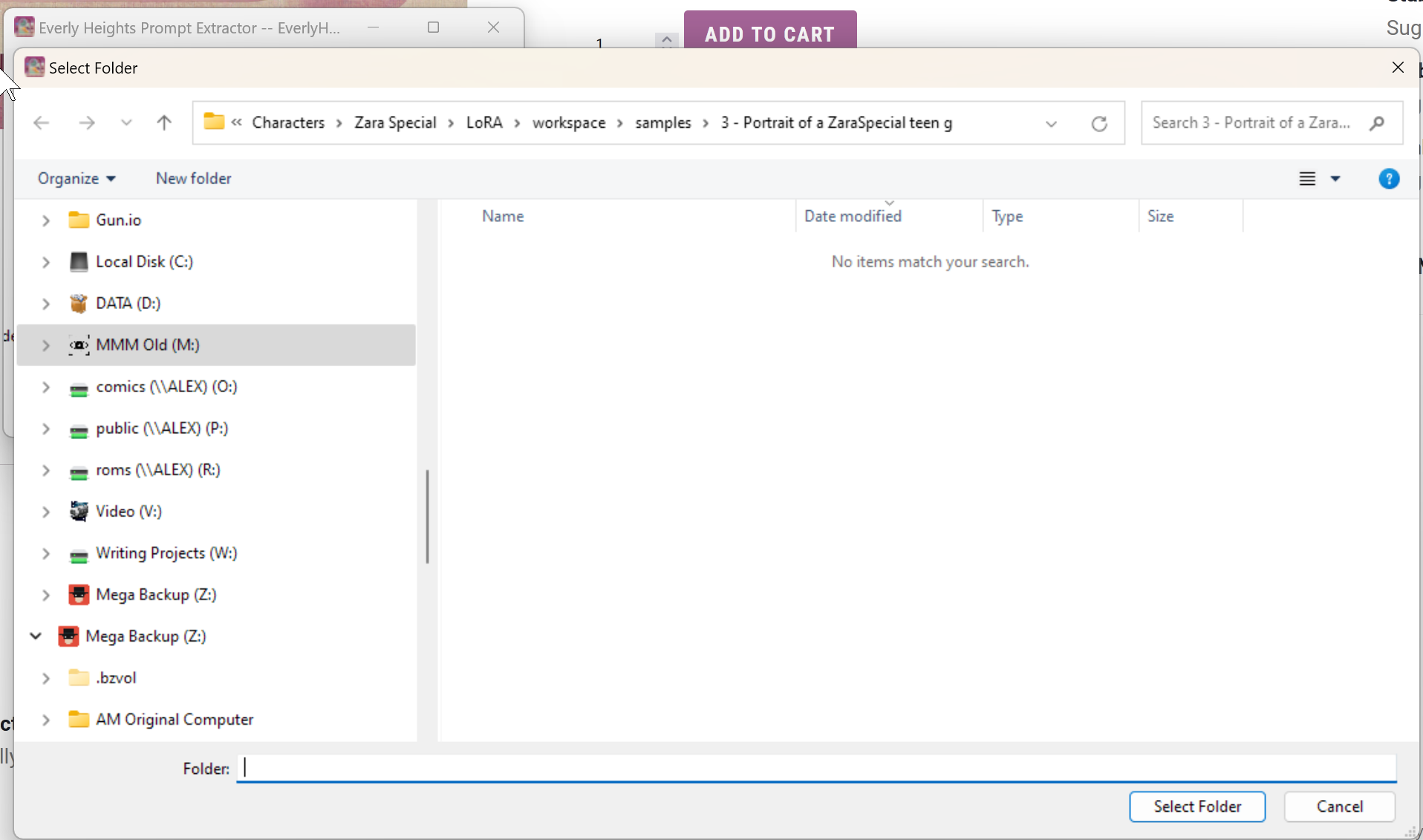Open the view options dropdown

1335,179
